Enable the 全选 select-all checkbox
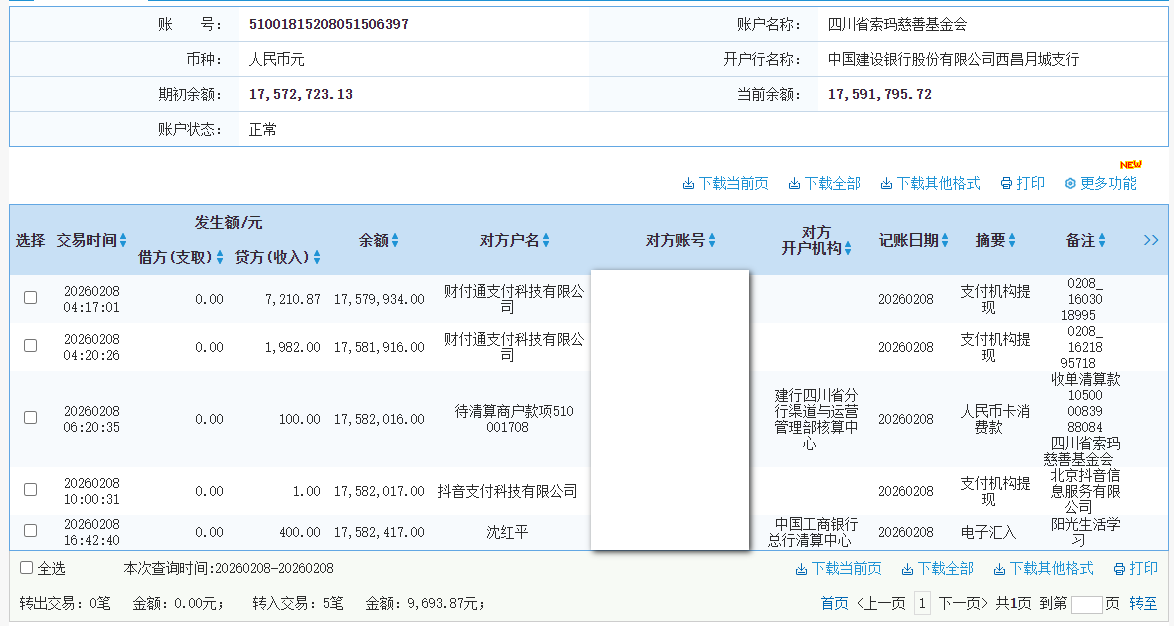This screenshot has width=1174, height=626. (x=27, y=568)
